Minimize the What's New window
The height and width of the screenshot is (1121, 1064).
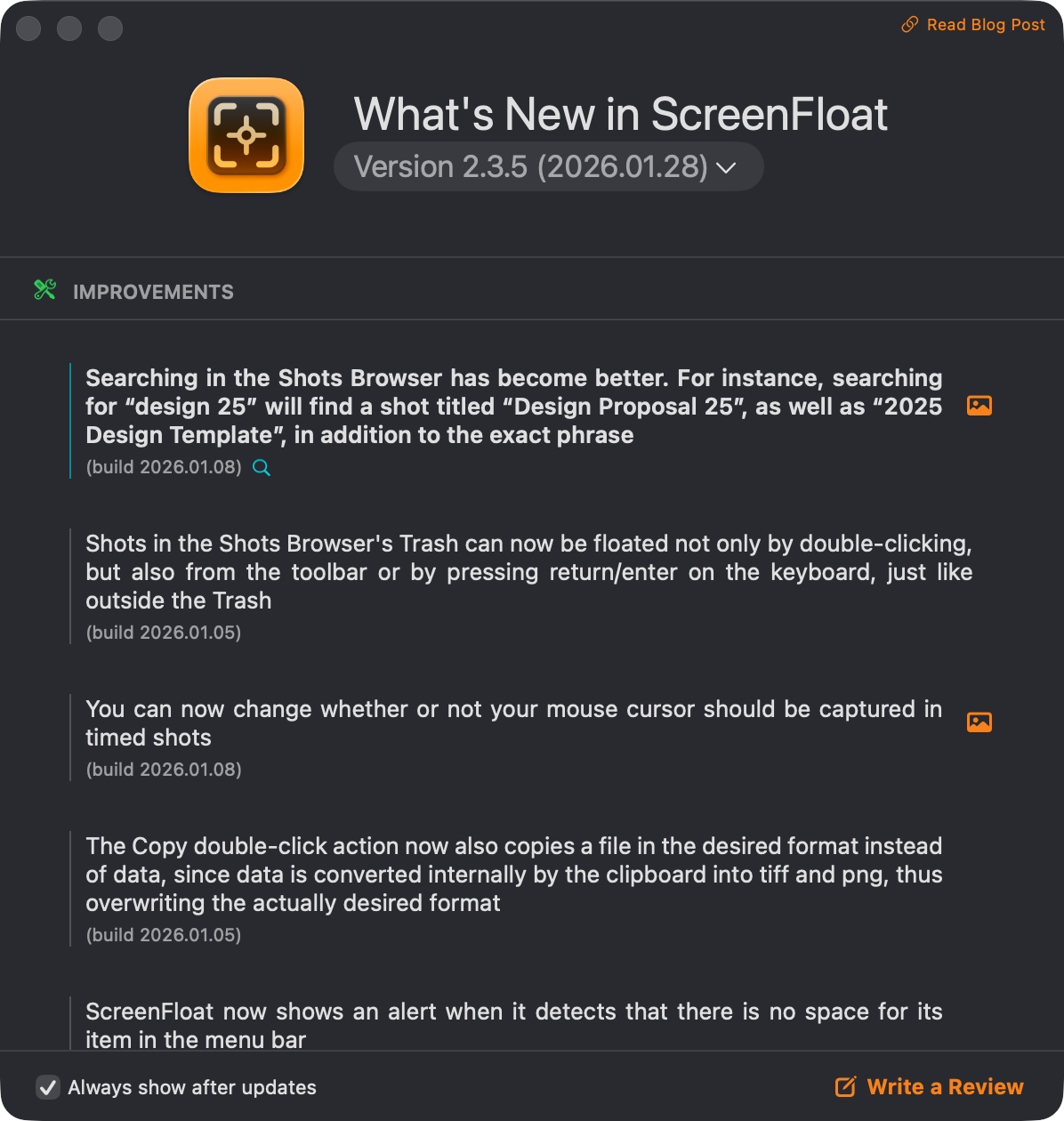click(69, 28)
